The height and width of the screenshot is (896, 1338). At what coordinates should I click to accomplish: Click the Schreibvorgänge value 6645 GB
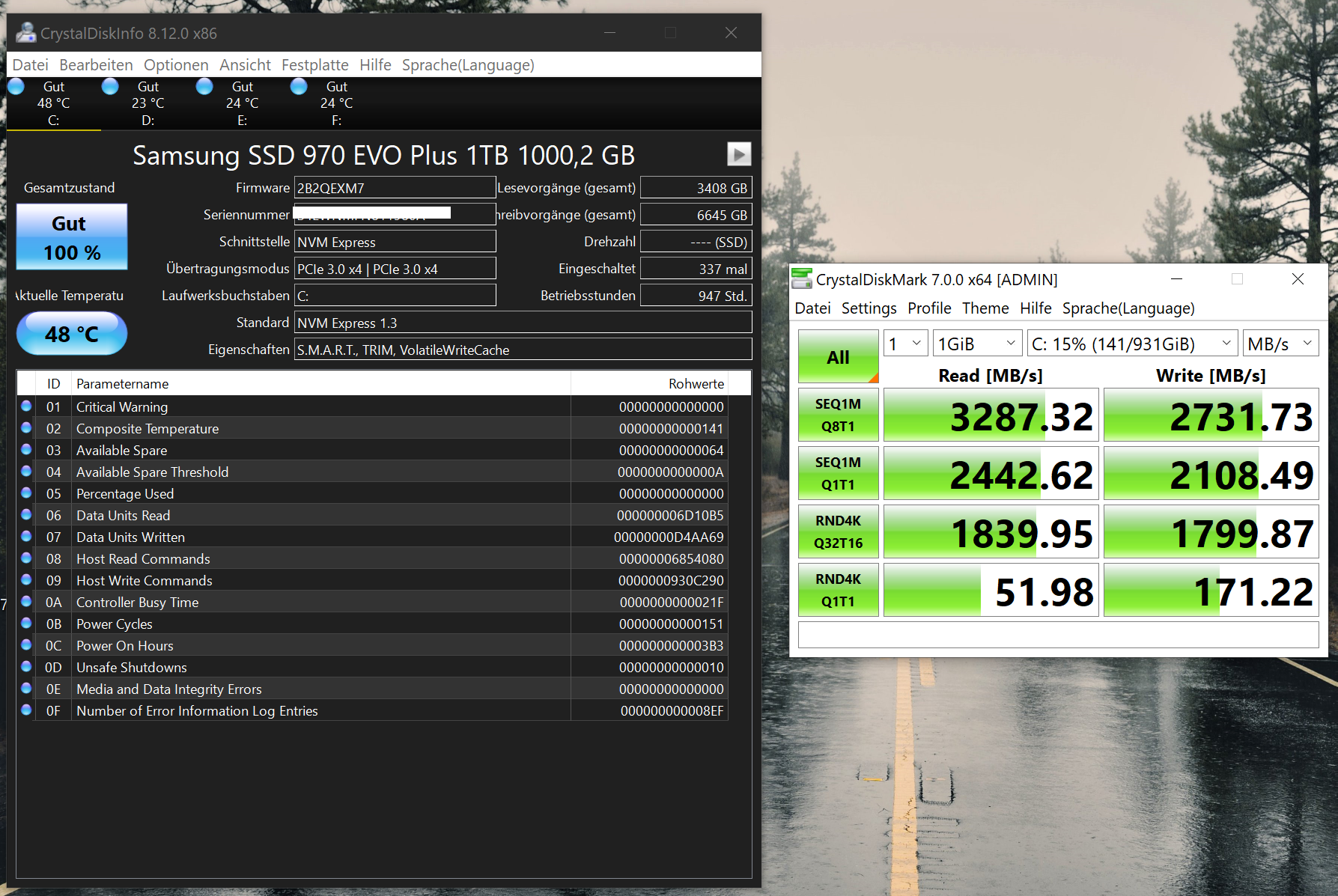pyautogui.click(x=696, y=215)
